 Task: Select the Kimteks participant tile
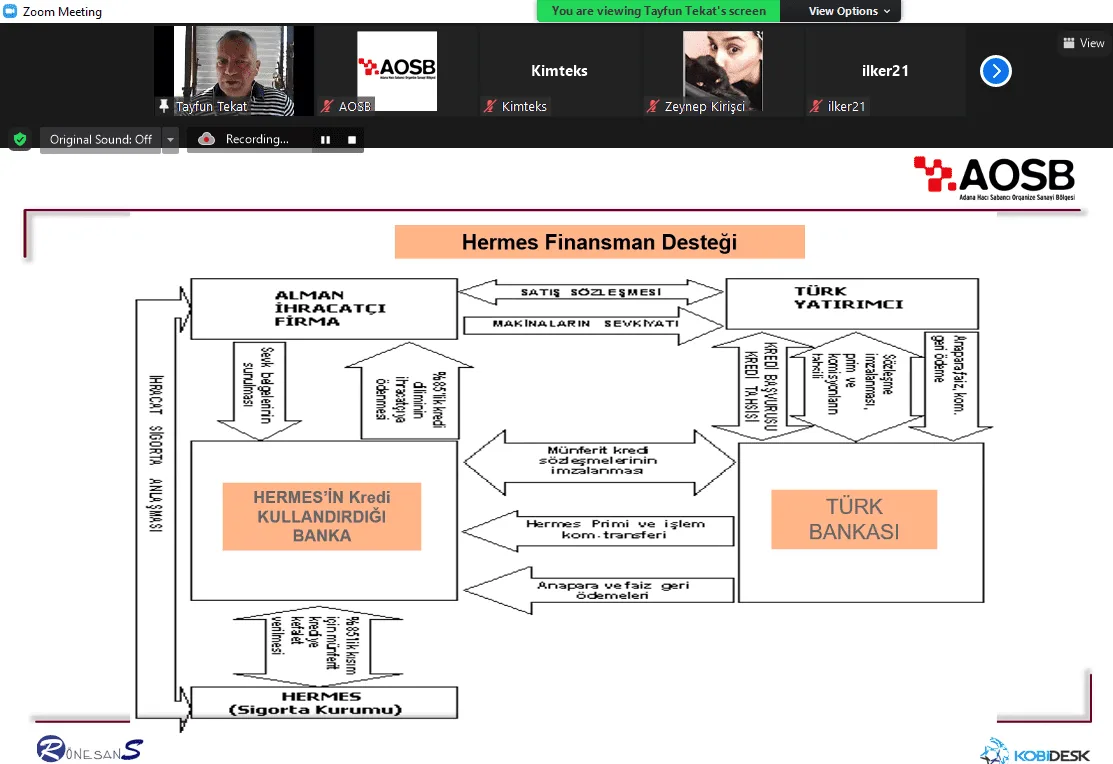(559, 70)
